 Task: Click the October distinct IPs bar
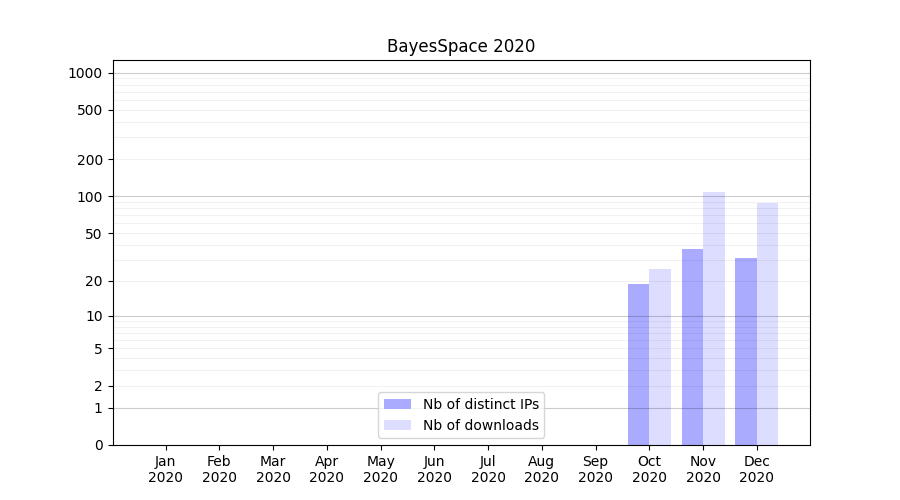click(x=638, y=364)
